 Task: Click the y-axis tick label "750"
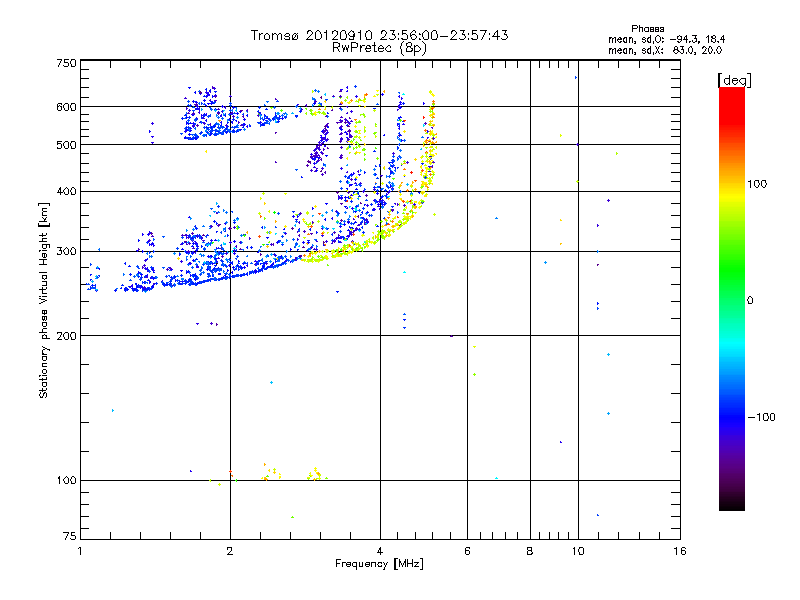[x=66, y=63]
